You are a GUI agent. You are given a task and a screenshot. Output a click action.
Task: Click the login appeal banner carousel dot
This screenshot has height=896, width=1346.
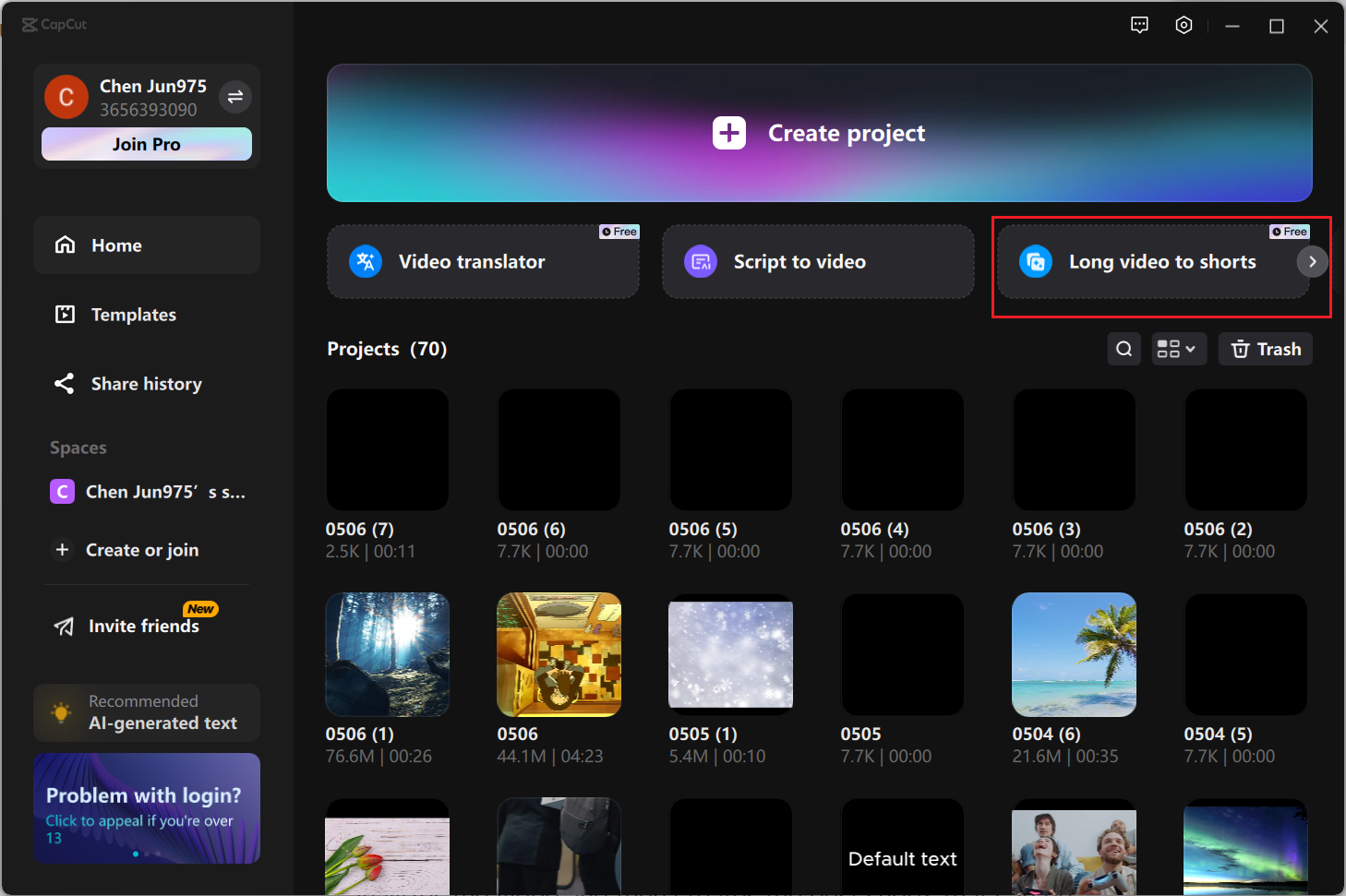[135, 854]
